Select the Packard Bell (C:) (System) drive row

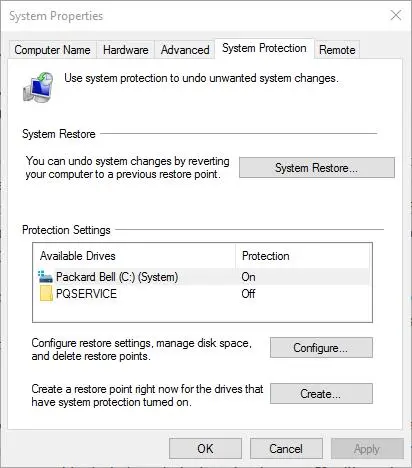202,277
